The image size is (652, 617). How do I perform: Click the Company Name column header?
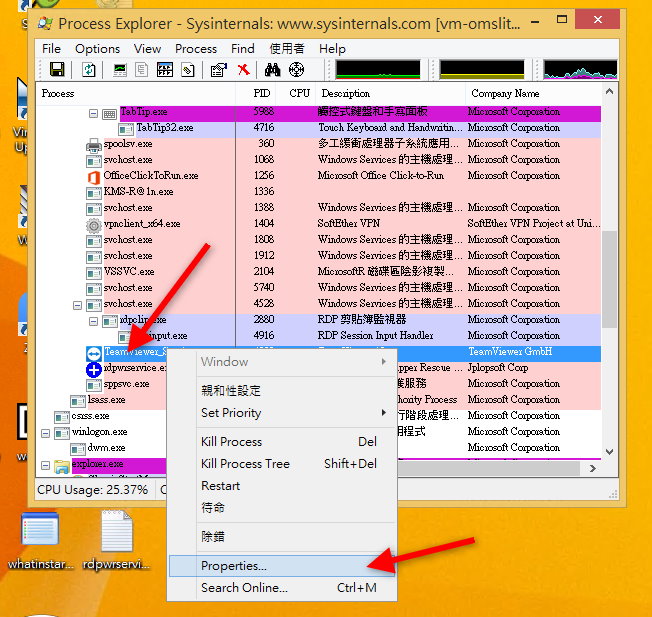(505, 93)
